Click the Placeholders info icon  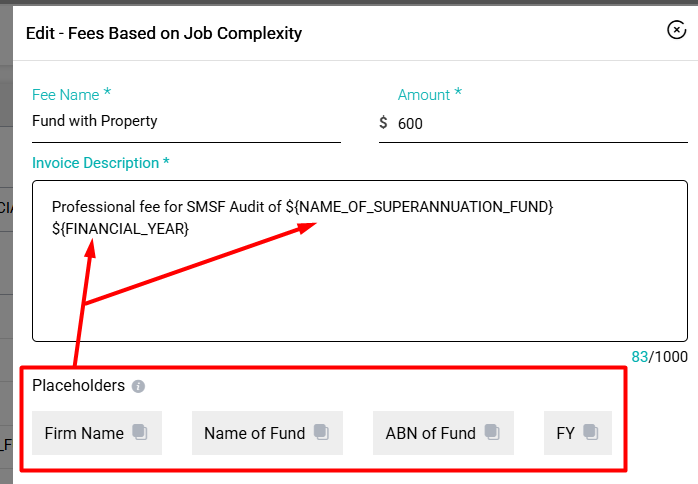[x=138, y=386]
